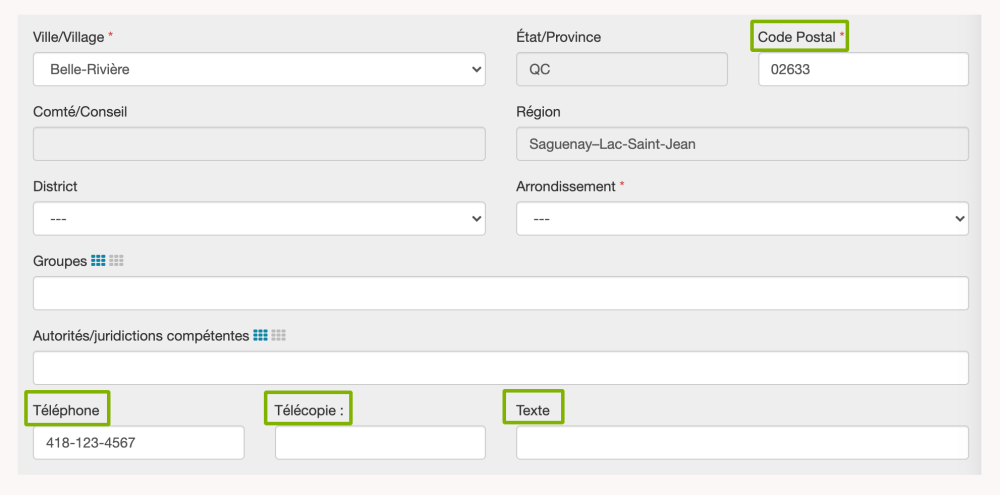Image resolution: width=1000 pixels, height=495 pixels.
Task: Click the État/Province field showing QC
Action: [x=621, y=70]
